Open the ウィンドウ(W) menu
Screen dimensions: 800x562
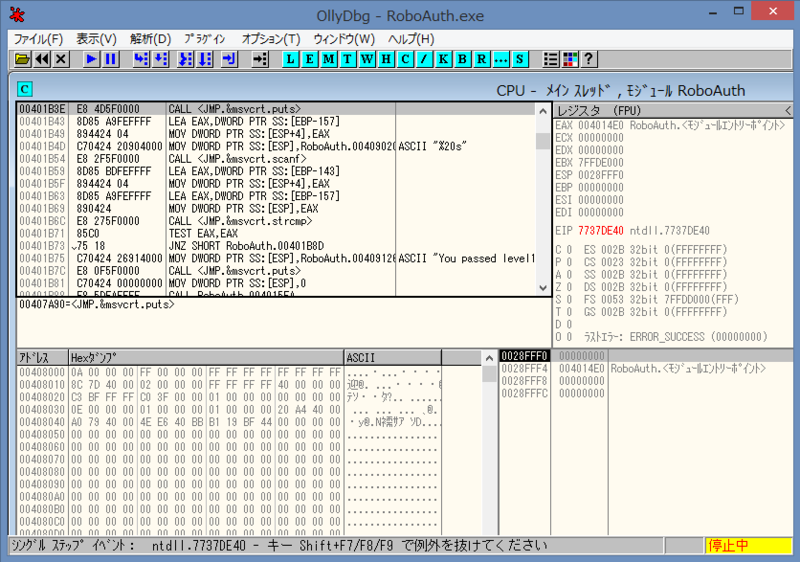click(344, 39)
